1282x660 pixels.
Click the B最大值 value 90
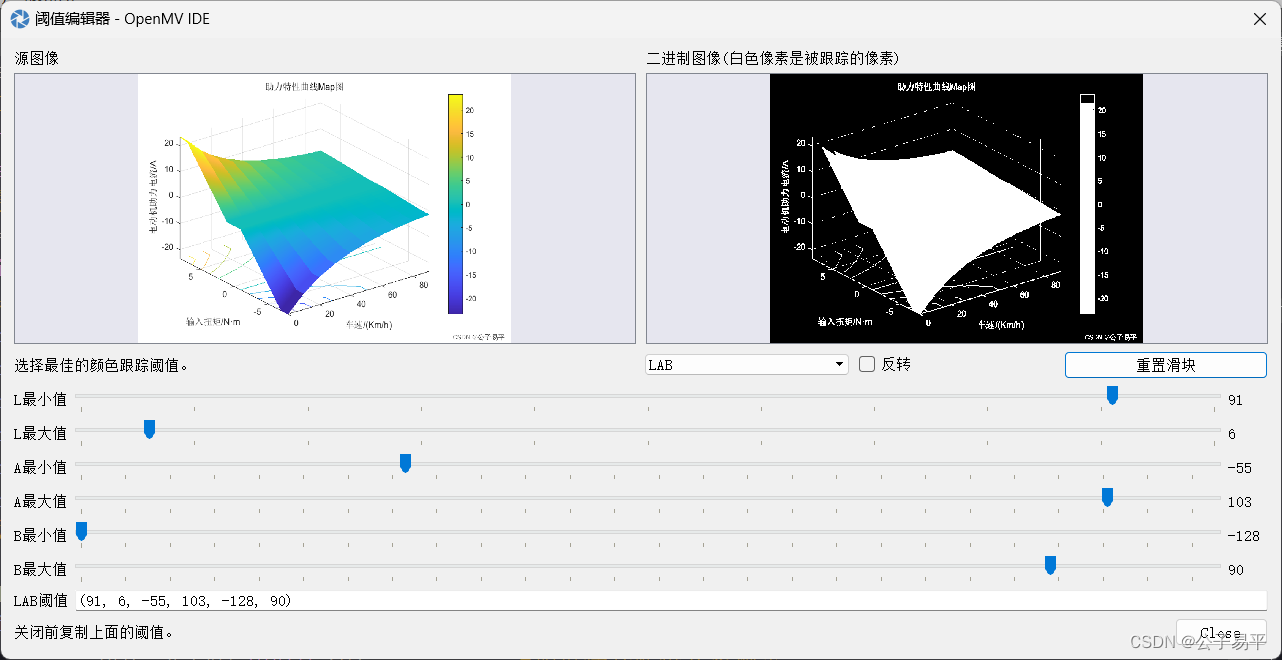pos(1235,570)
